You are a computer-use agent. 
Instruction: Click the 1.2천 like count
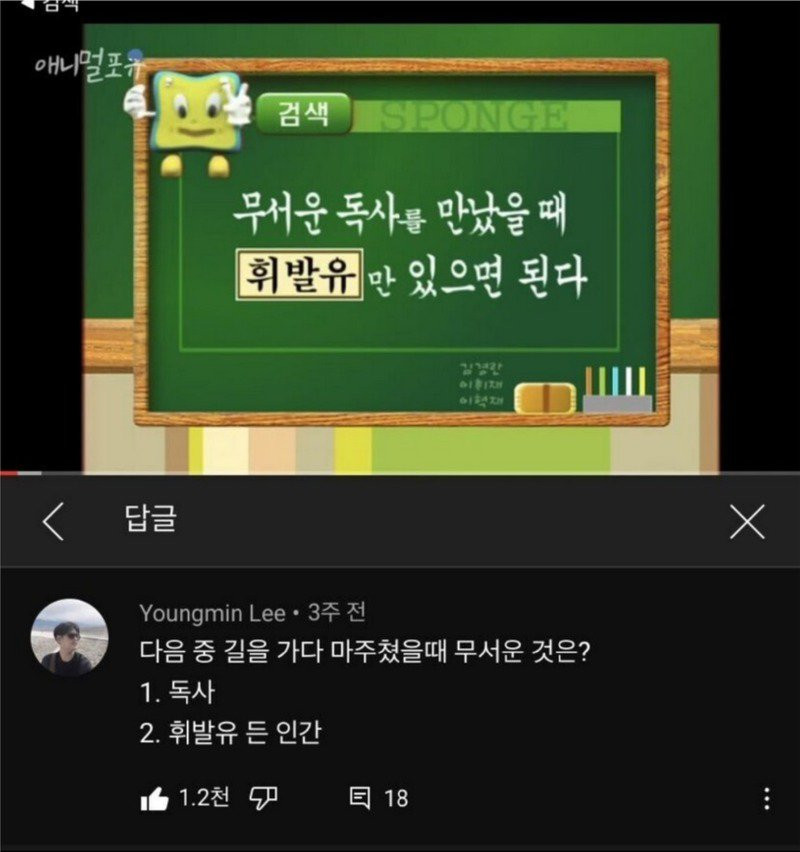tap(204, 798)
